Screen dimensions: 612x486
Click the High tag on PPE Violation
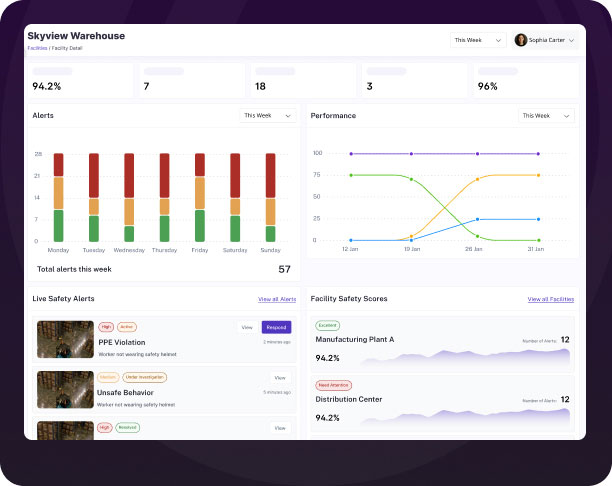click(106, 327)
